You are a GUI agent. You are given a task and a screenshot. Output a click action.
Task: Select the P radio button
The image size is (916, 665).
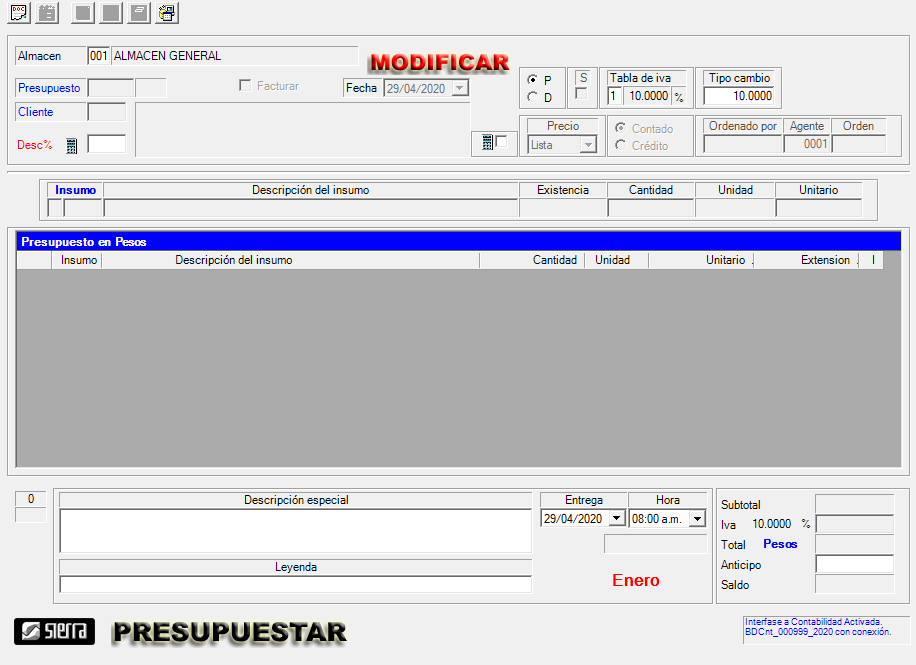pyautogui.click(x=532, y=80)
